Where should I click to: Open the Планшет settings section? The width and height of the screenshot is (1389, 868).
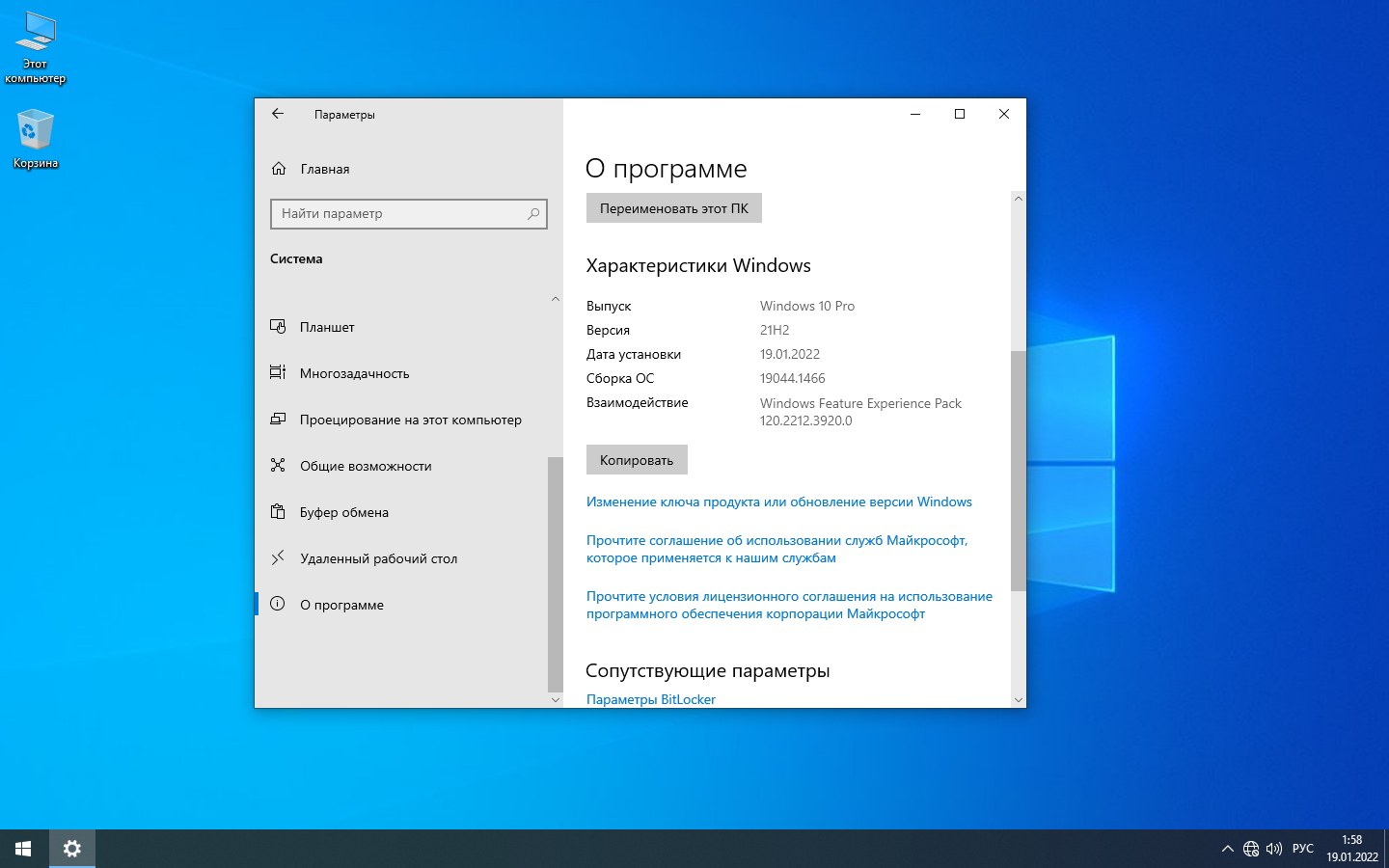[327, 327]
